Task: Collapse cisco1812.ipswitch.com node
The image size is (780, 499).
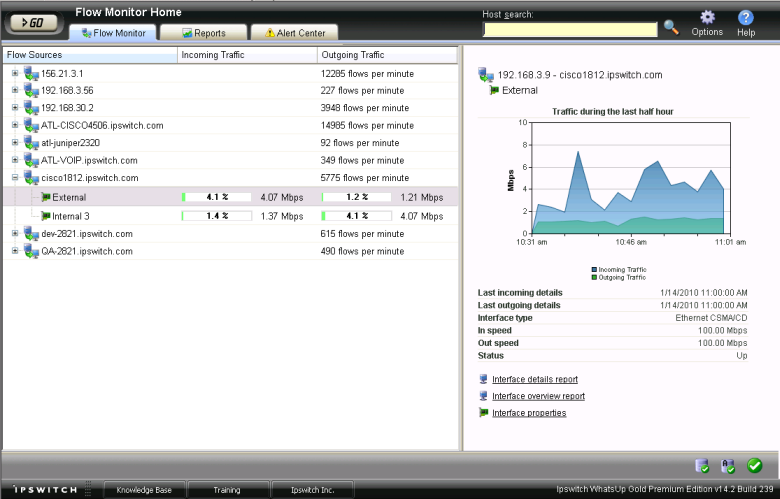Action: 15,177
